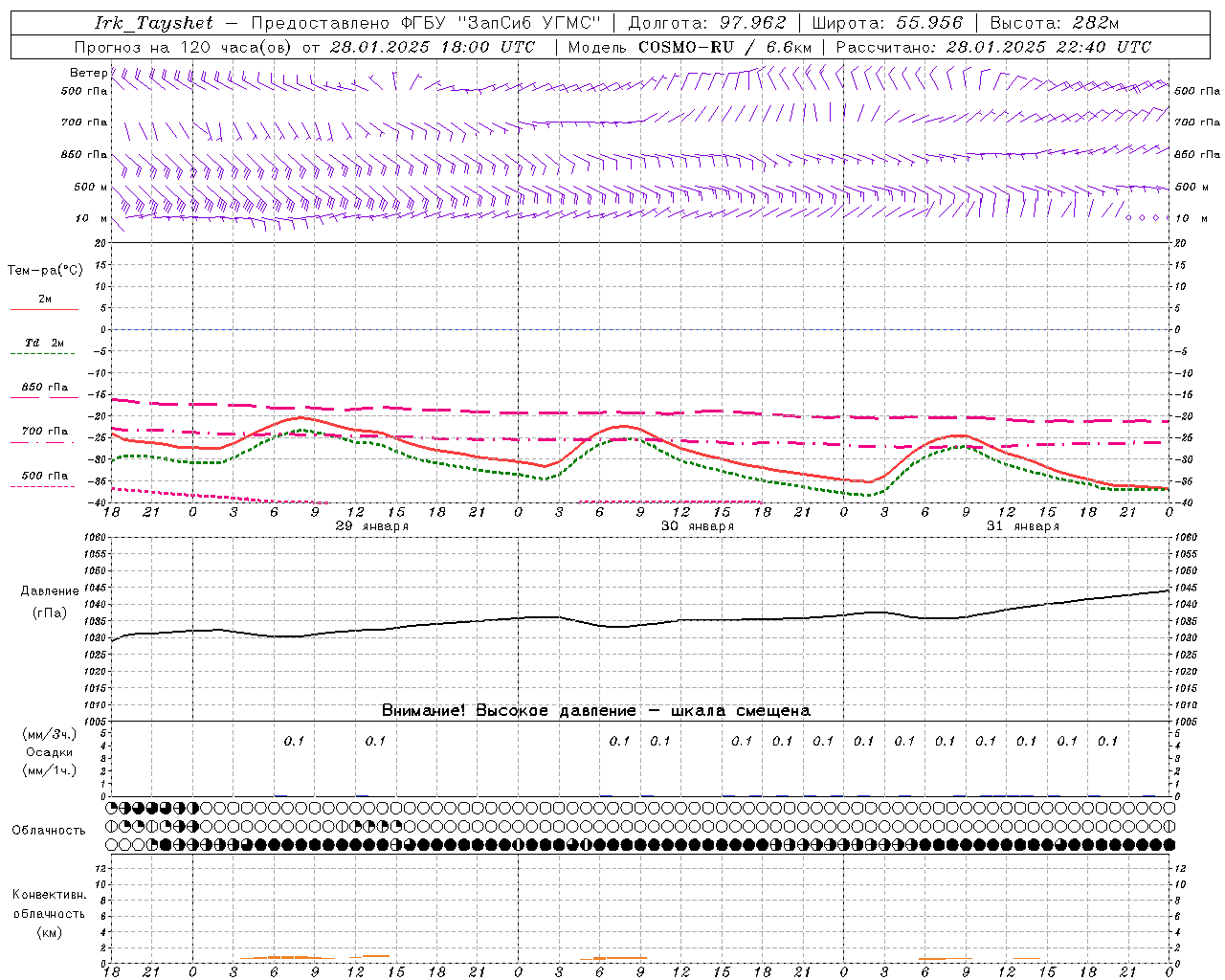Click the 31 января date label
The height and width of the screenshot is (980, 1225).
[1023, 526]
